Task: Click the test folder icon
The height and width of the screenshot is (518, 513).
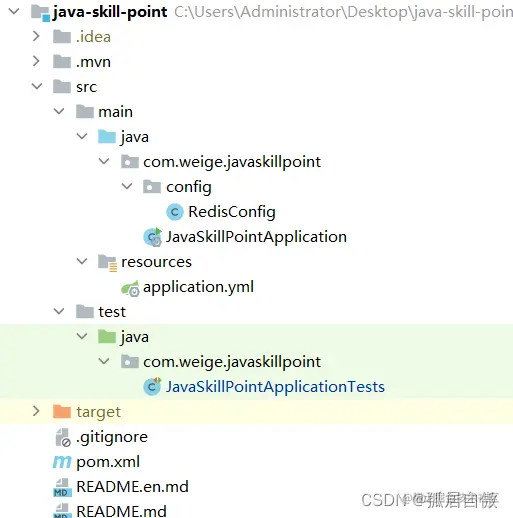Action: [85, 312]
